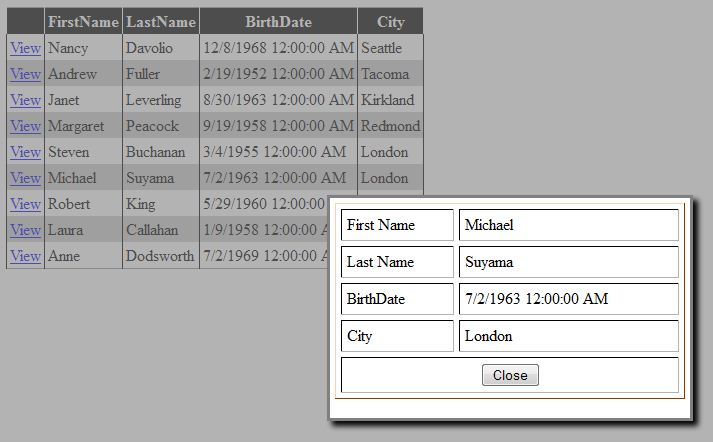The width and height of the screenshot is (713, 442).
Task: Click 'Last Name' label in popup
Action: coord(380,262)
